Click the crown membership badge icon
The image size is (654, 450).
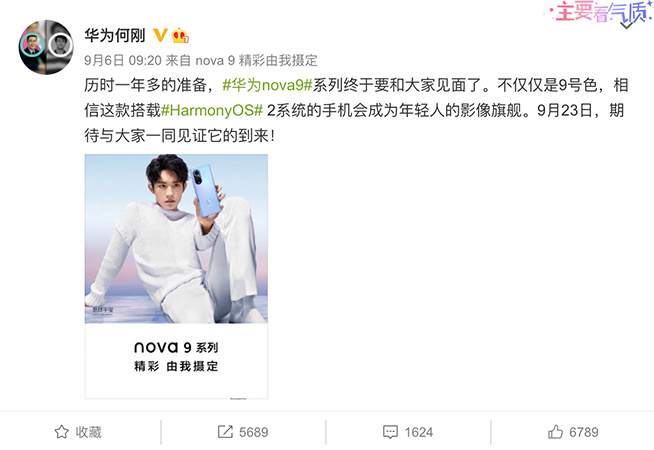[x=180, y=35]
